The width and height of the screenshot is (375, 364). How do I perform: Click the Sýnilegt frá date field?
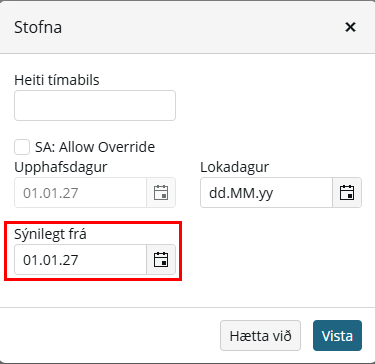(80, 260)
